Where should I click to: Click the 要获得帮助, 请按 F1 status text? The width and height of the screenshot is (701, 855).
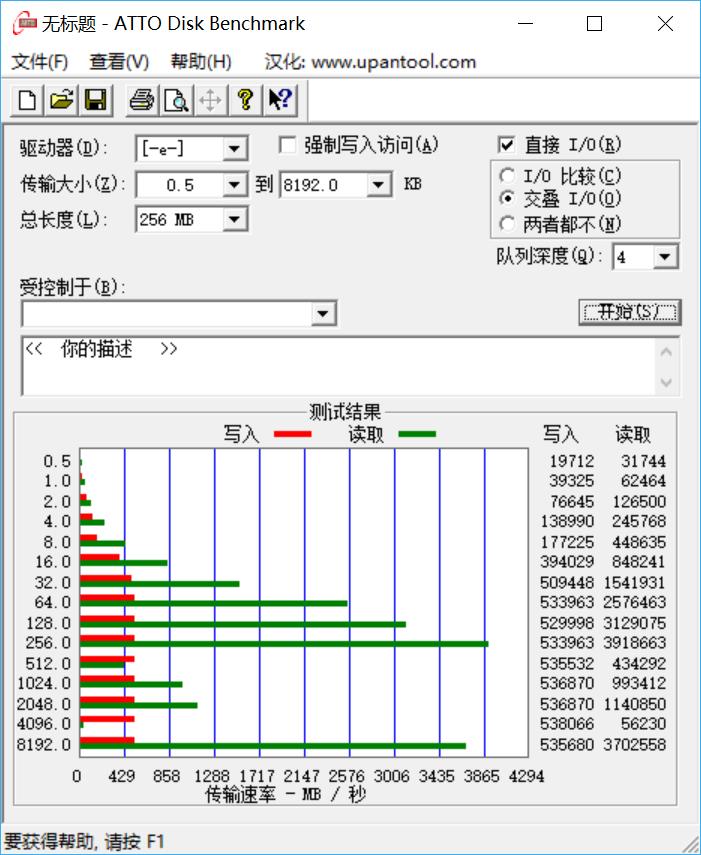pyautogui.click(x=84, y=841)
